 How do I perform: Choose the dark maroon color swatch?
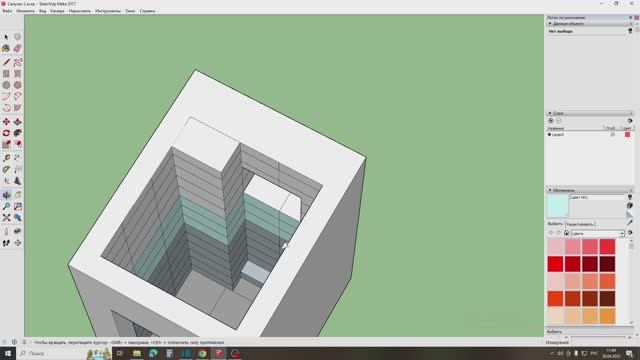[x=607, y=264]
